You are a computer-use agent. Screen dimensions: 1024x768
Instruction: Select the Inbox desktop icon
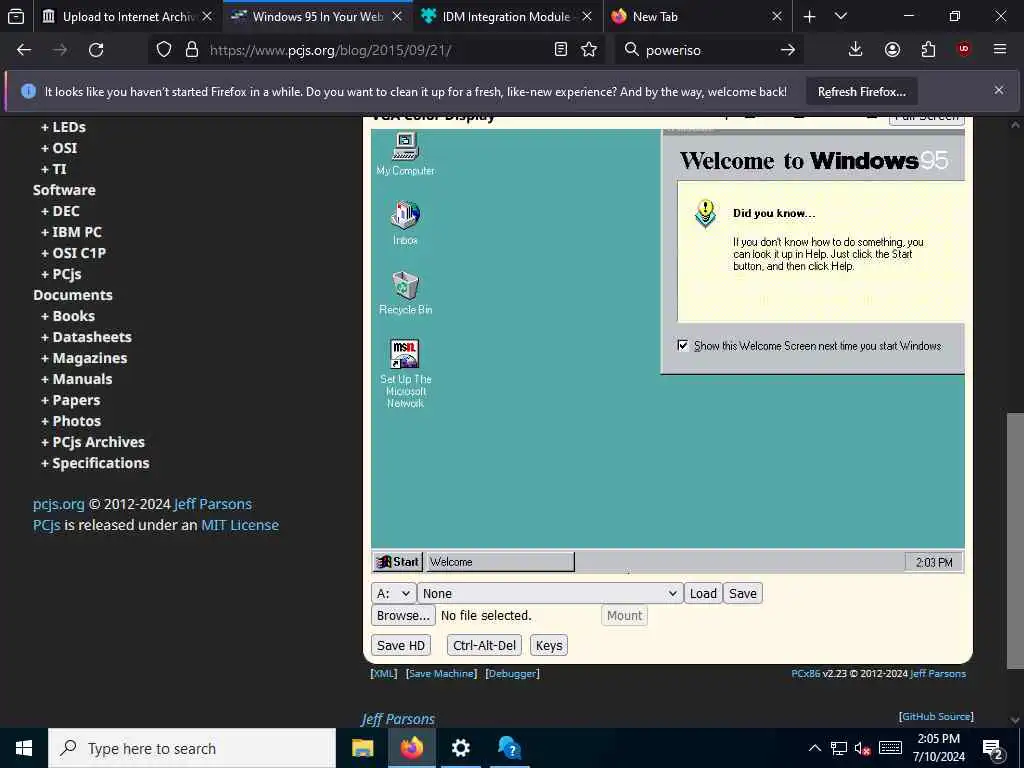tap(405, 223)
